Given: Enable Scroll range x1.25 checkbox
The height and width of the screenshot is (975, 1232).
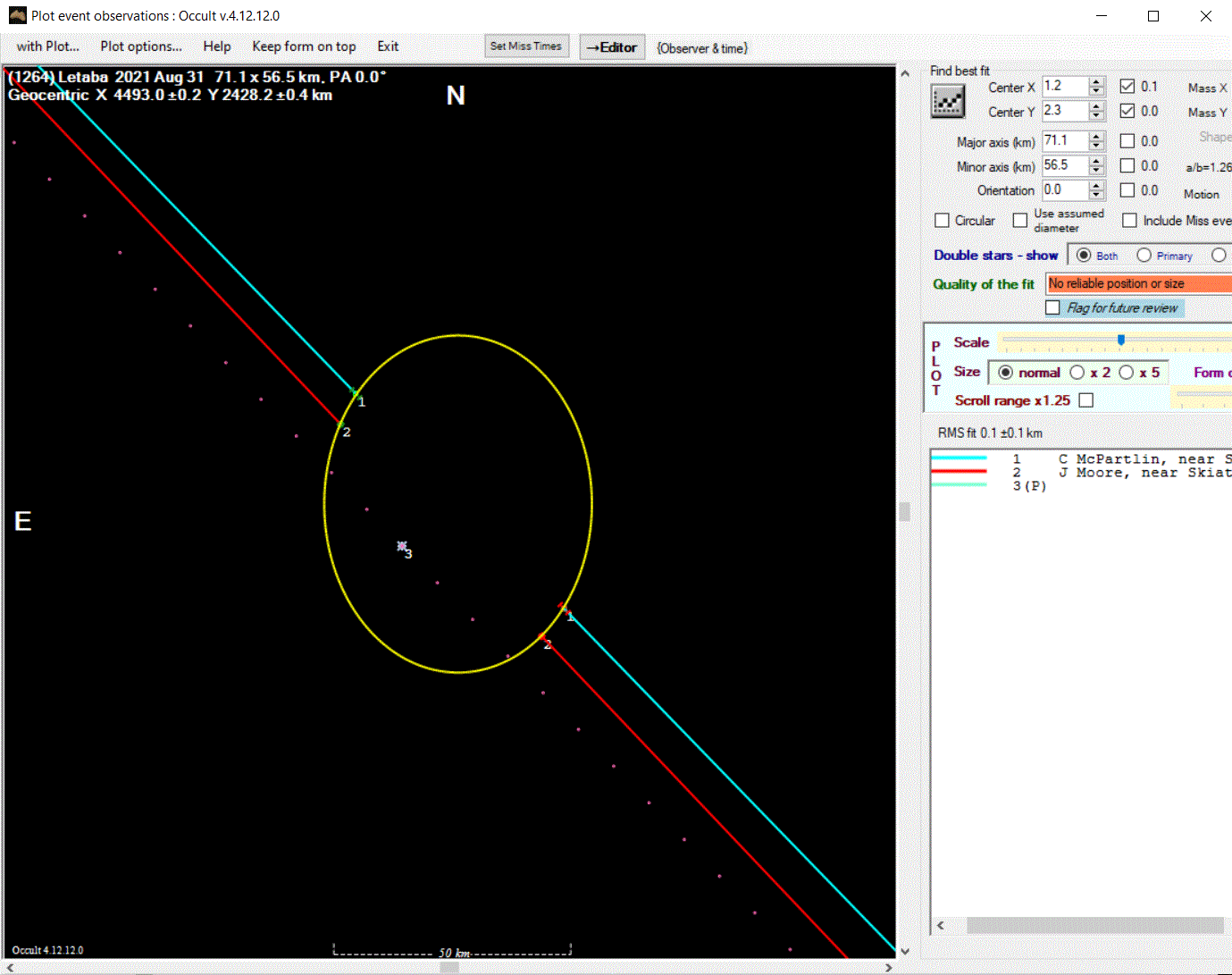Looking at the screenshot, I should [x=1086, y=400].
